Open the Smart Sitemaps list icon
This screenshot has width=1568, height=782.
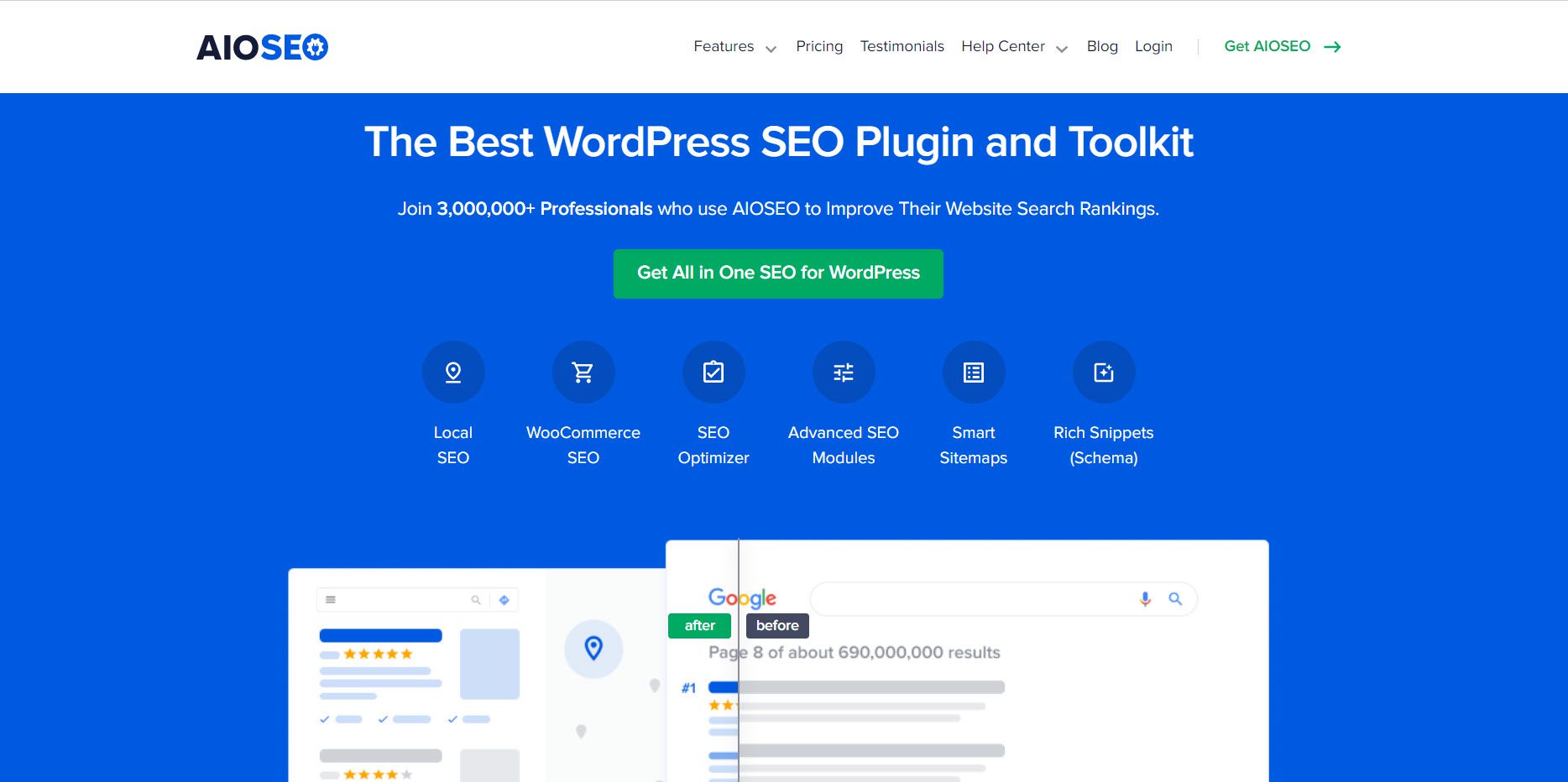[974, 373]
